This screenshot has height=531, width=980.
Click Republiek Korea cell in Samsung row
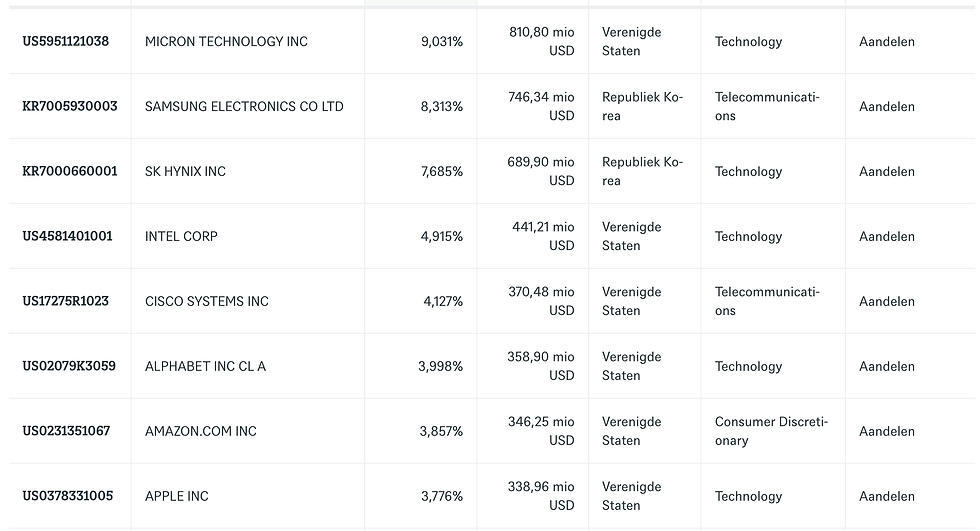click(x=642, y=106)
